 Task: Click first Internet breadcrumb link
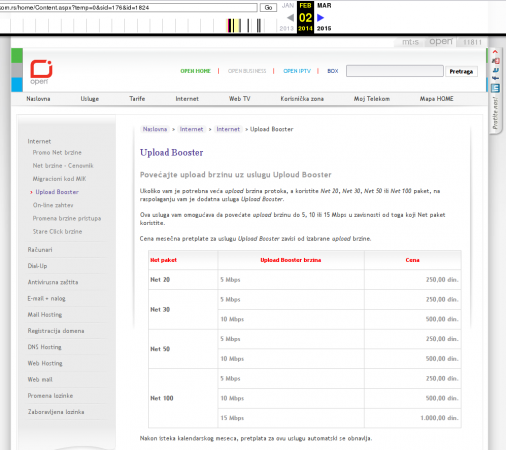point(191,129)
